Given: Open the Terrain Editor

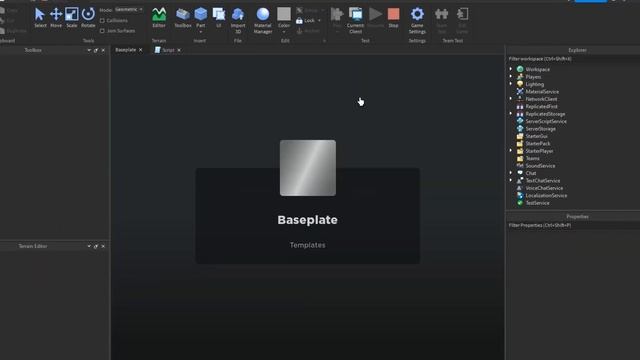Looking at the screenshot, I should (159, 18).
